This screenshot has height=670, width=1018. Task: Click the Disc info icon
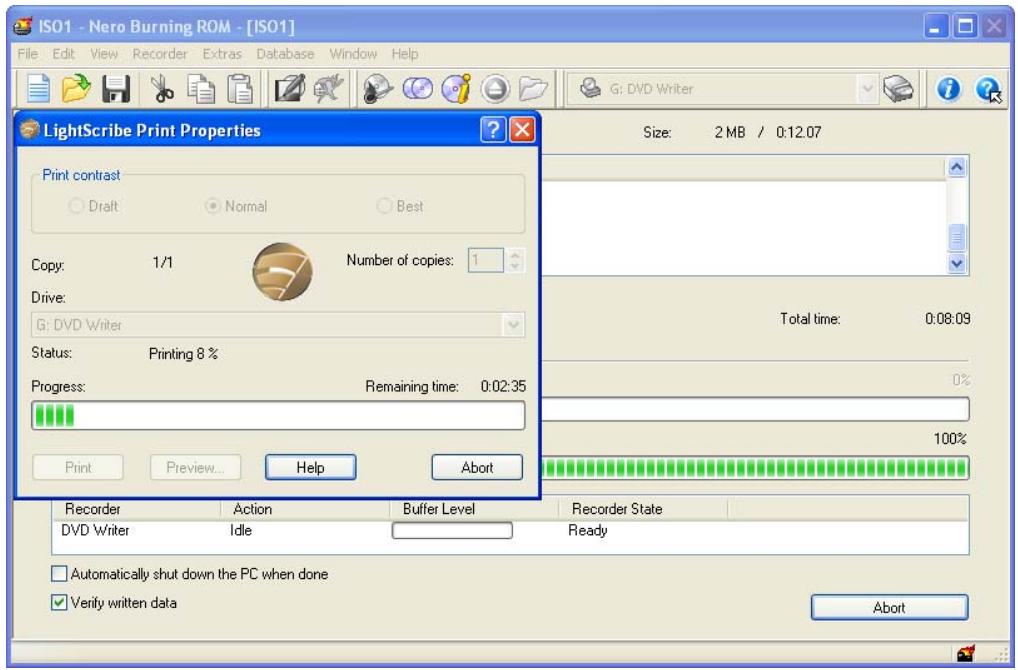point(456,89)
